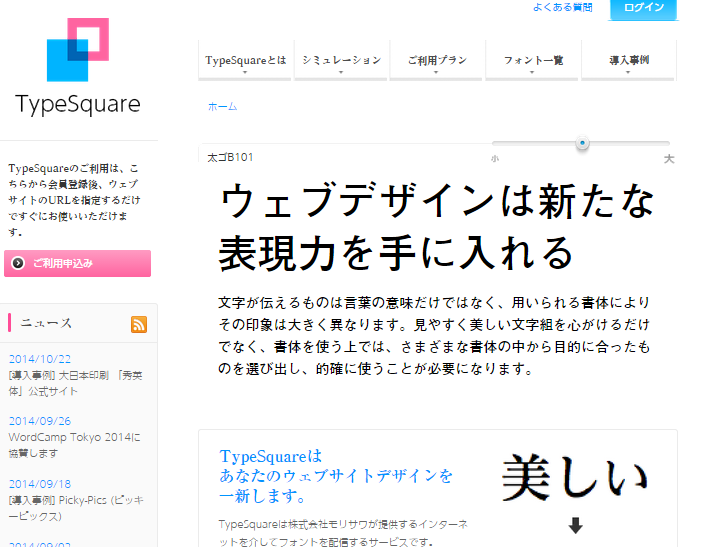Click the 2014/09/26 news date

[40, 421]
